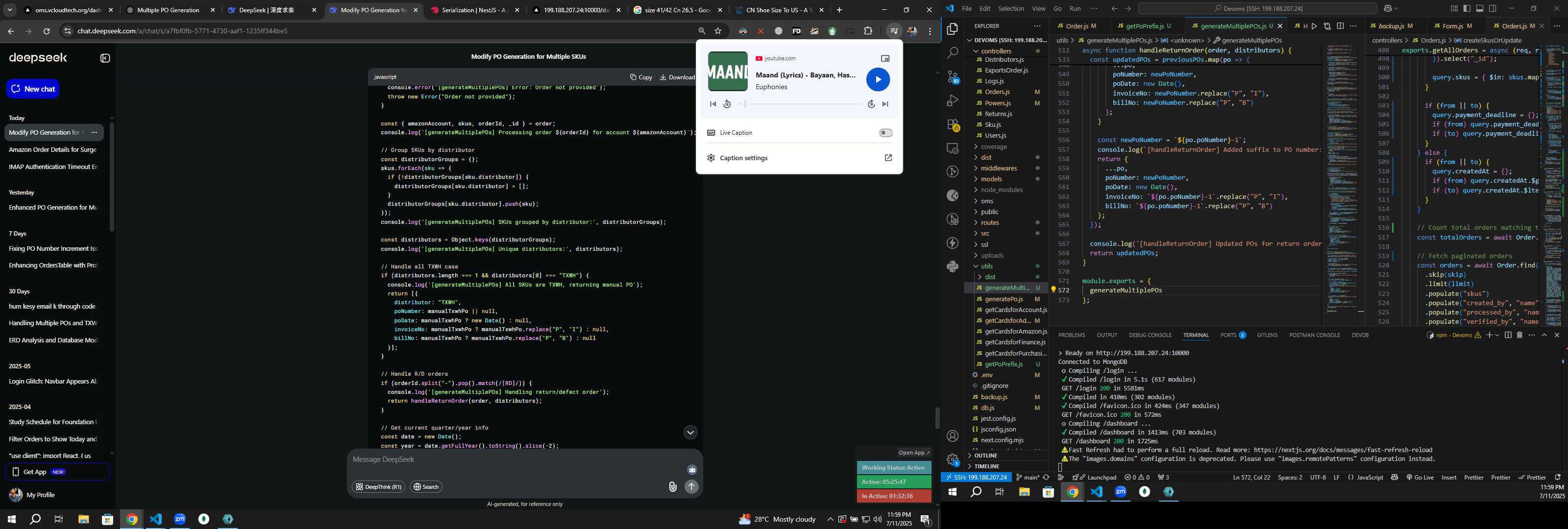Viewport: 1568px width, 529px height.
Task: Open the FD extension in Chrome toolbar
Action: point(796,31)
